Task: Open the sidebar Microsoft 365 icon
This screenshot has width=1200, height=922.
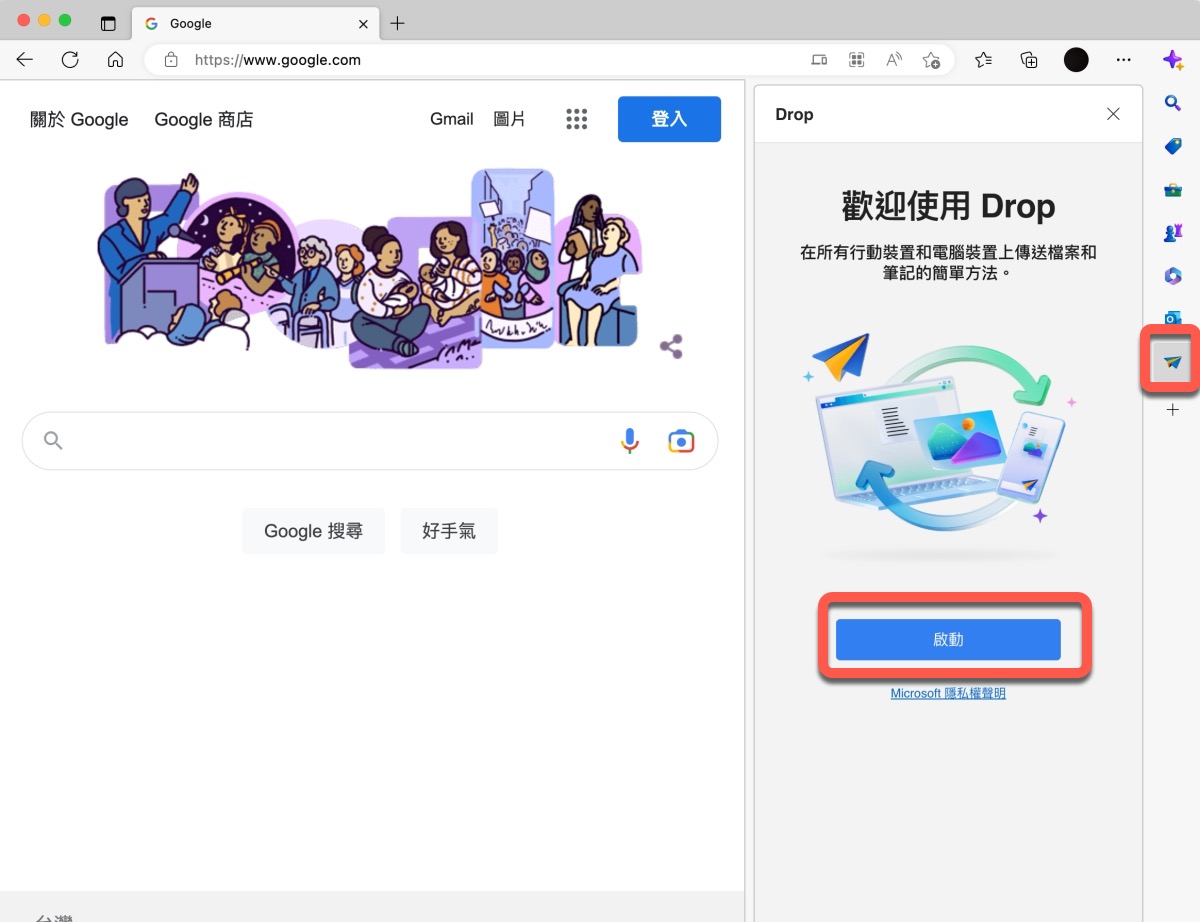Action: tap(1173, 275)
